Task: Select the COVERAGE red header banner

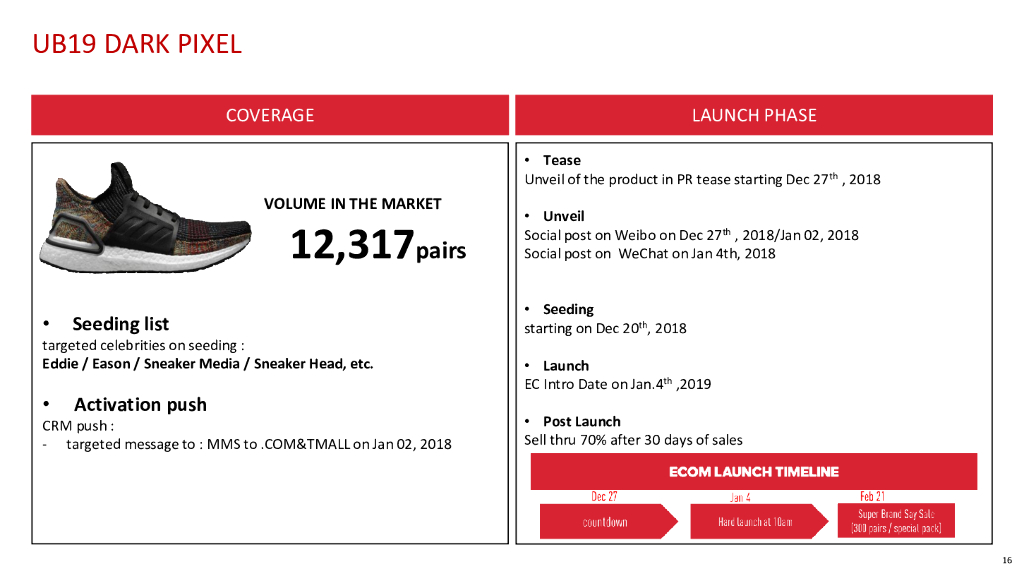Action: (270, 115)
